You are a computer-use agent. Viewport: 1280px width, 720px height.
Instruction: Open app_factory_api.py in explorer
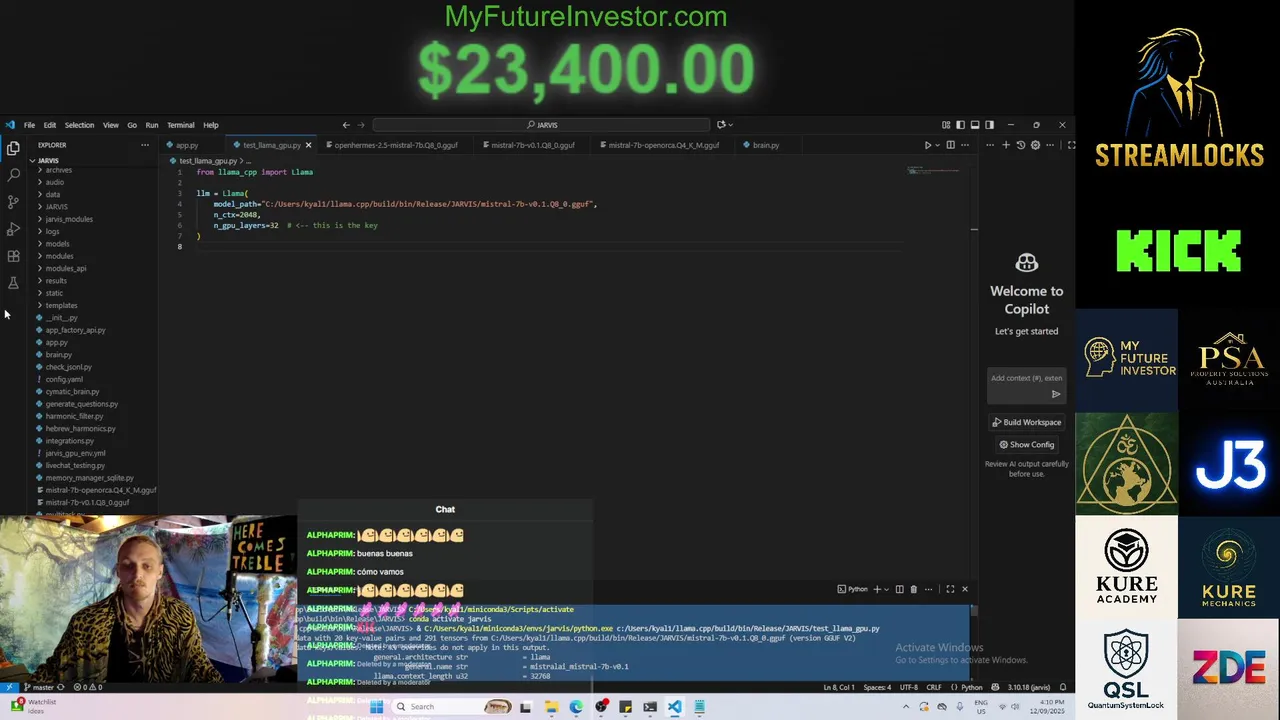coord(75,330)
